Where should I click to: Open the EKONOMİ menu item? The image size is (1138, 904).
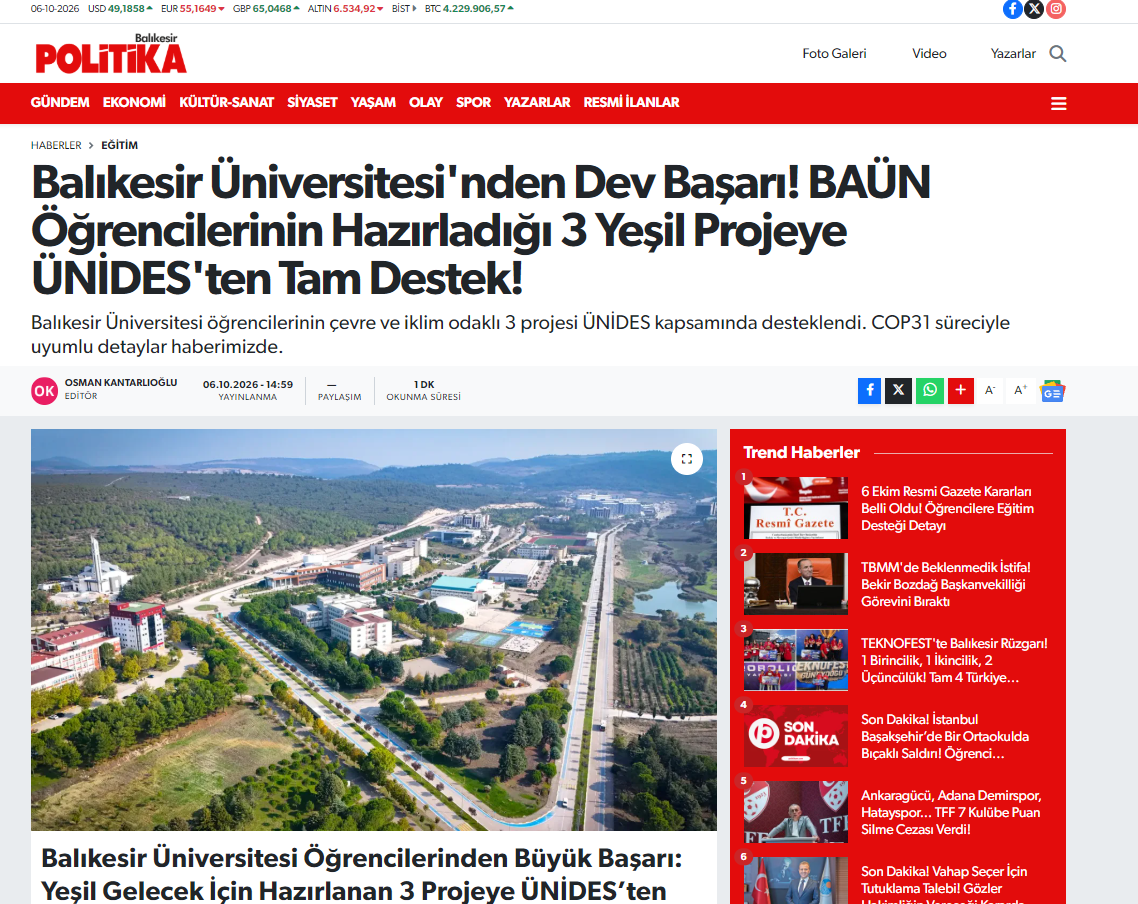(134, 102)
